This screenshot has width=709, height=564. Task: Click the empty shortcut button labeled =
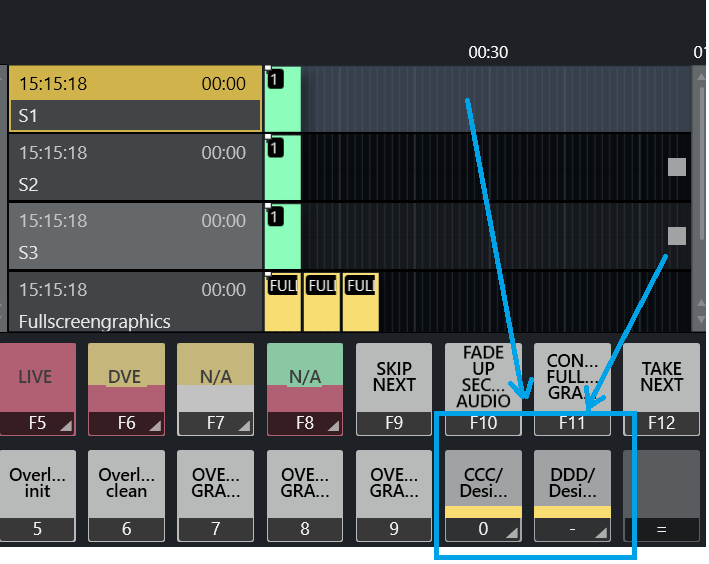coord(661,495)
